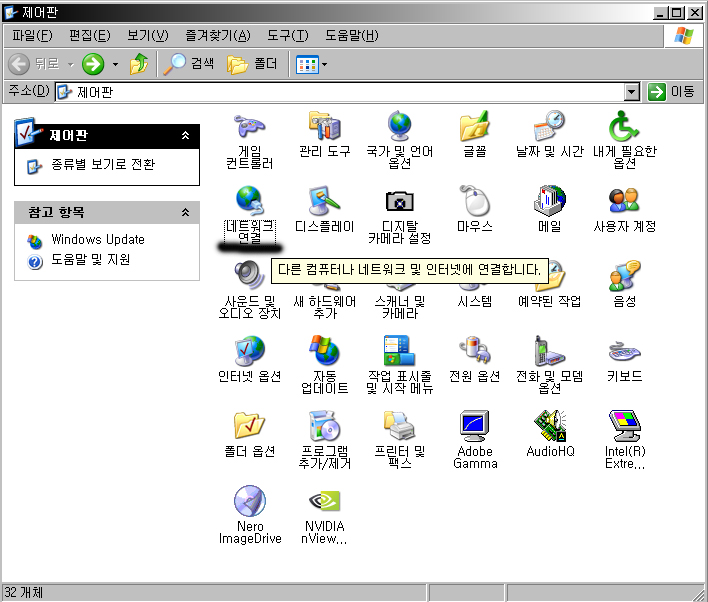Open the Windows Update link
708x602 pixels.
[x=98, y=239]
